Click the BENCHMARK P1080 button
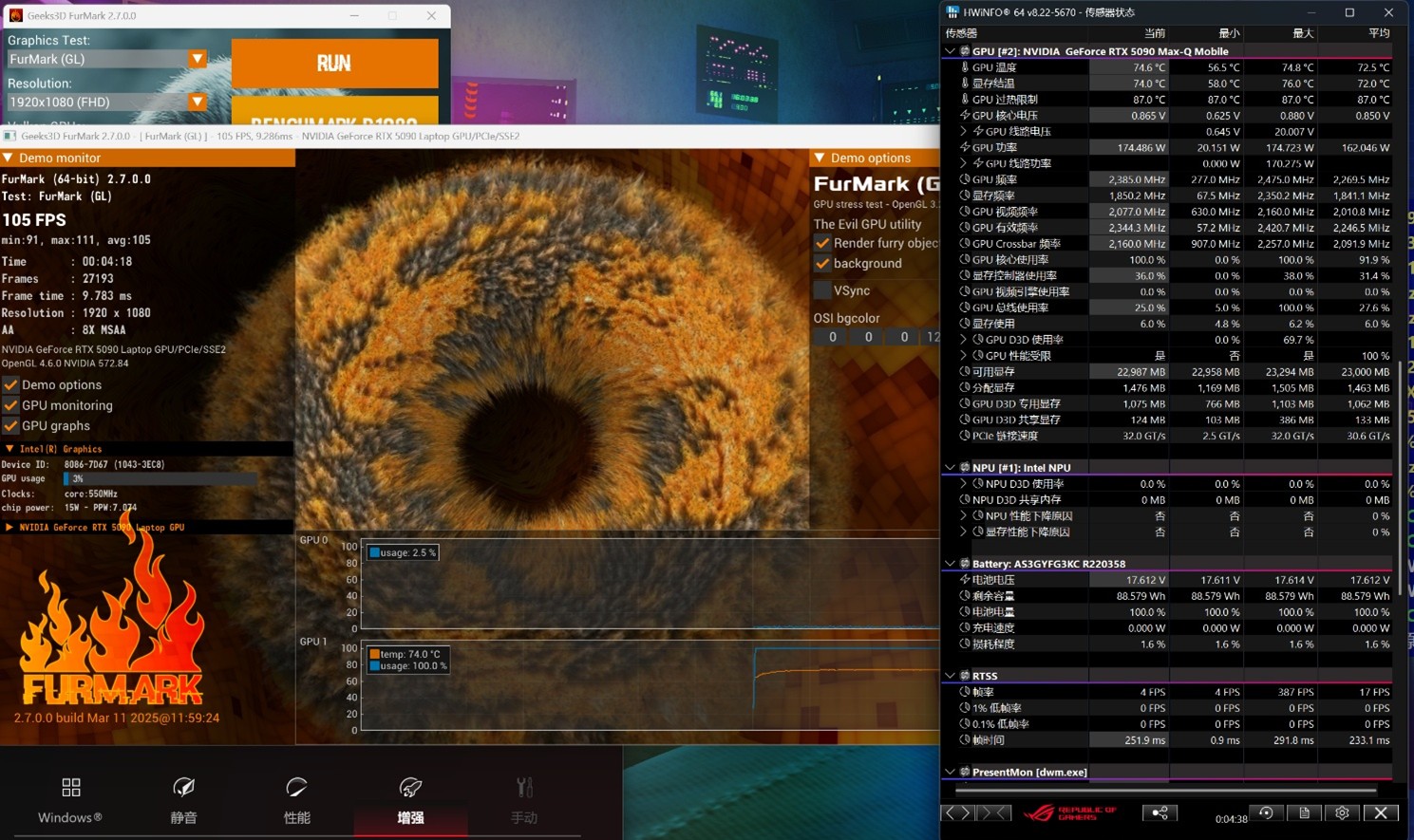 [x=334, y=111]
